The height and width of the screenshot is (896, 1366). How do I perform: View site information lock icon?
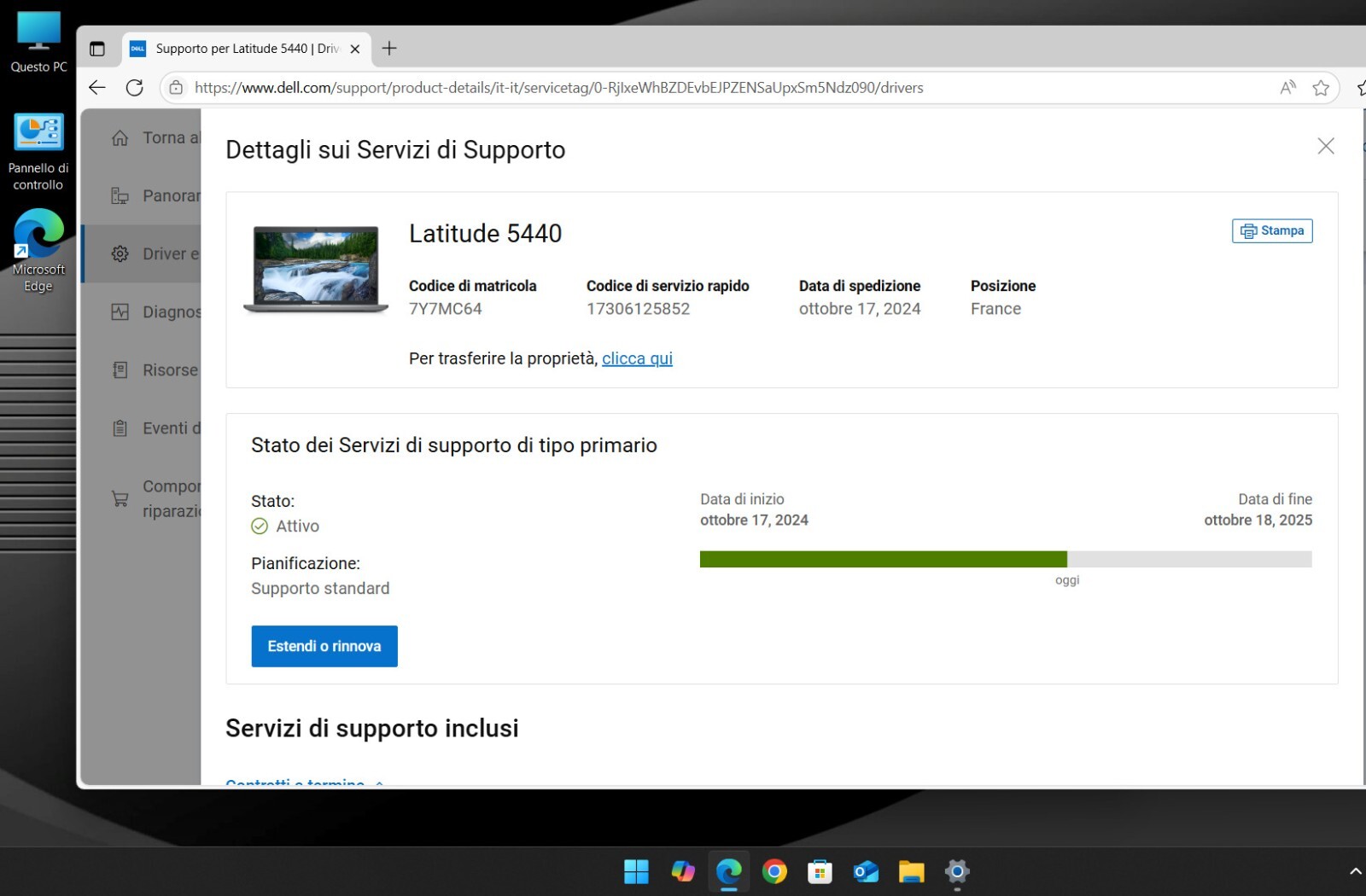(x=176, y=87)
